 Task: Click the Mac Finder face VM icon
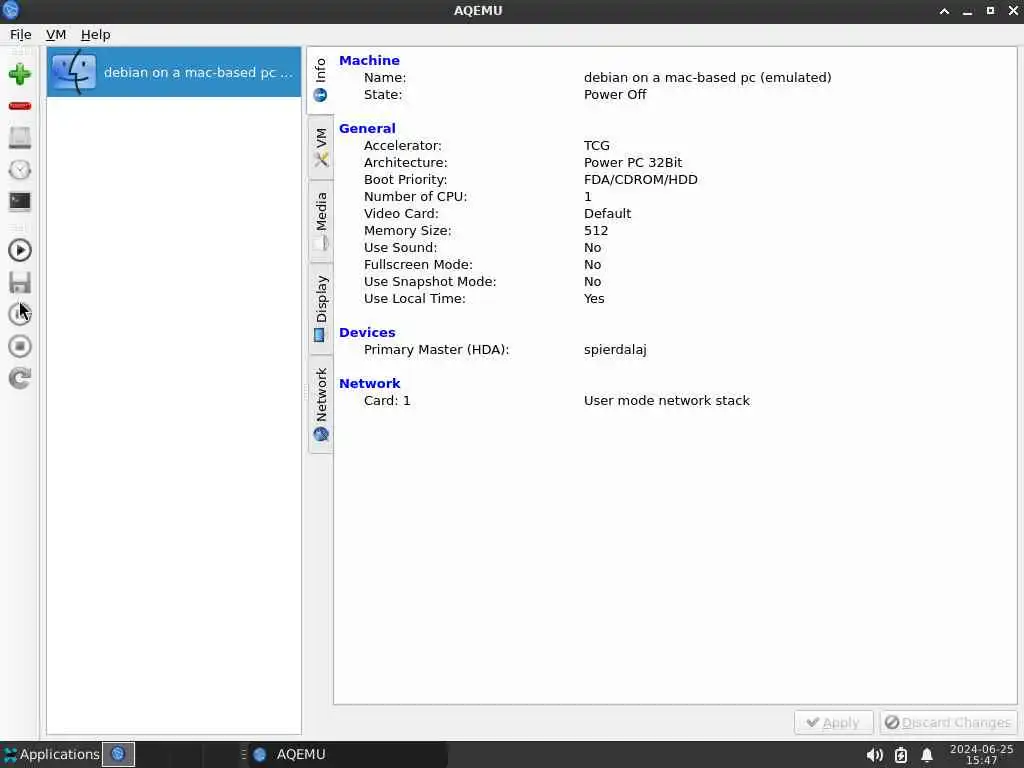(x=74, y=72)
